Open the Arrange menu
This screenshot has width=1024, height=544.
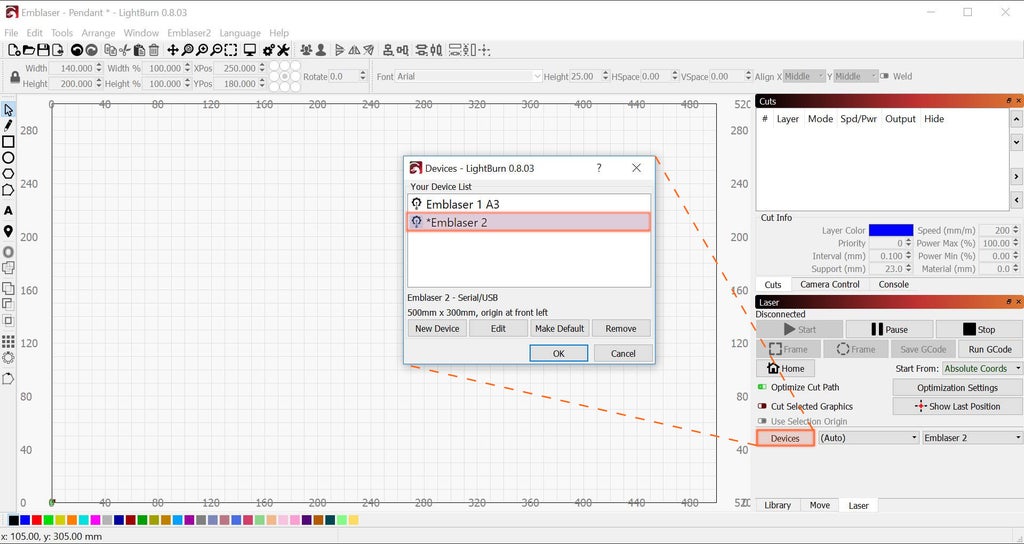point(98,33)
